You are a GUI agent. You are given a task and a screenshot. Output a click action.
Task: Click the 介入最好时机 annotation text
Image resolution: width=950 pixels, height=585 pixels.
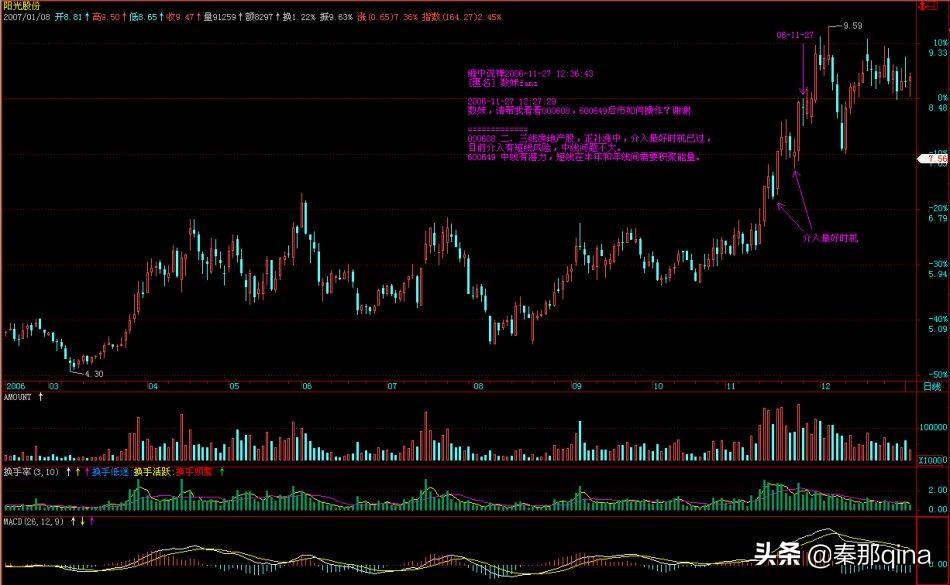[830, 240]
